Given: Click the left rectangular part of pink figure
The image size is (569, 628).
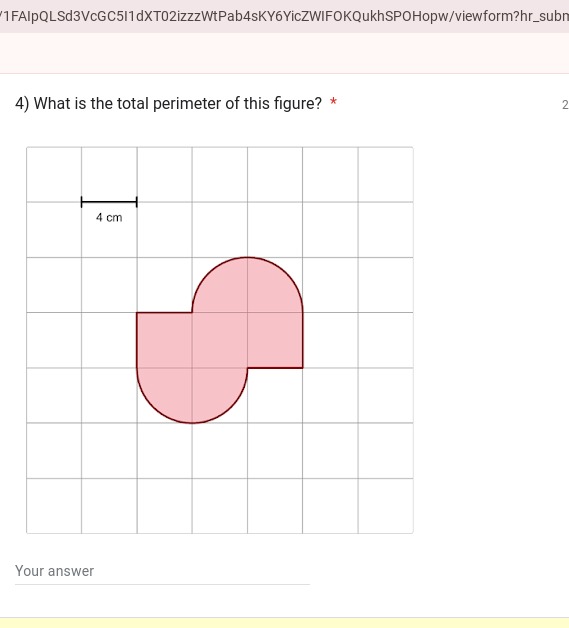Looking at the screenshot, I should 164,340.
